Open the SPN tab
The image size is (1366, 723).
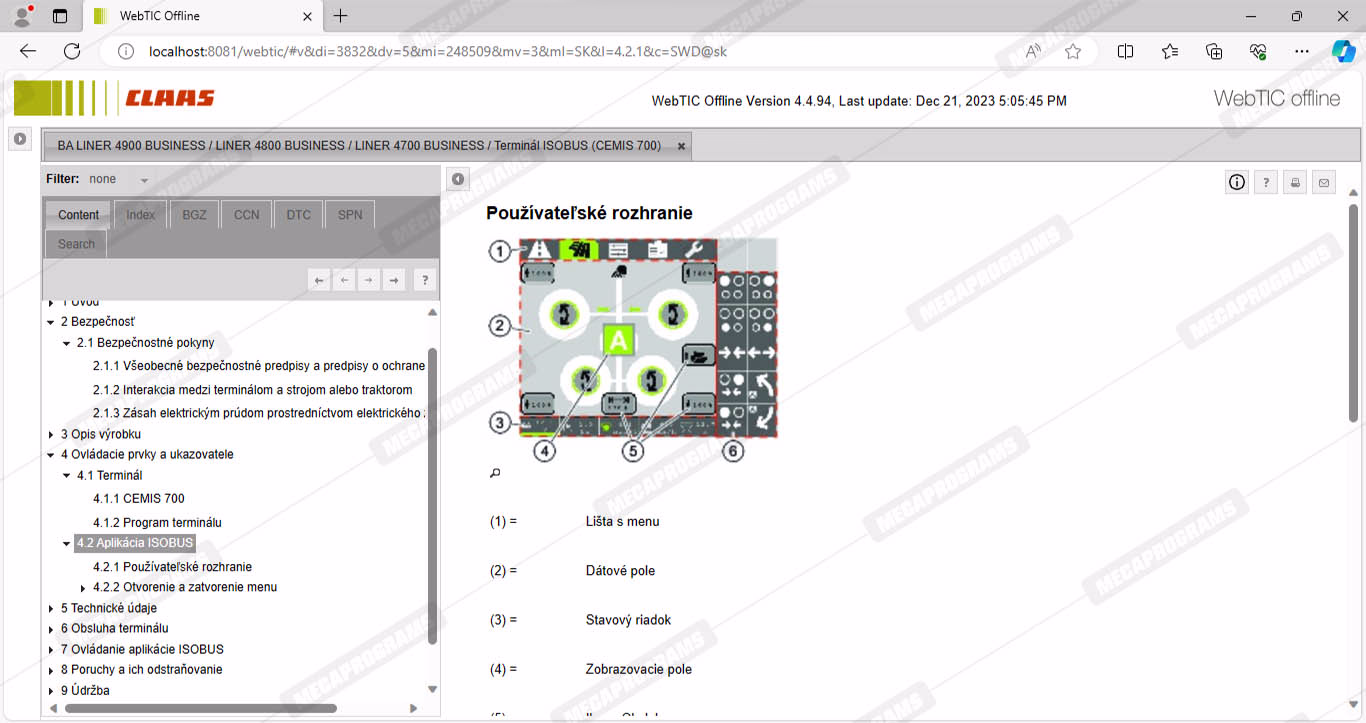pyautogui.click(x=350, y=215)
